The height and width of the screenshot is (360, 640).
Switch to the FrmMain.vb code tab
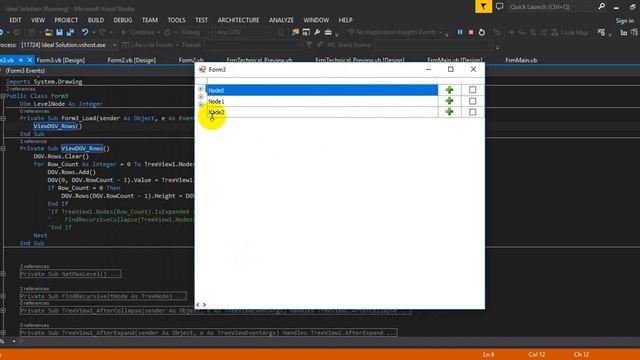[521, 60]
